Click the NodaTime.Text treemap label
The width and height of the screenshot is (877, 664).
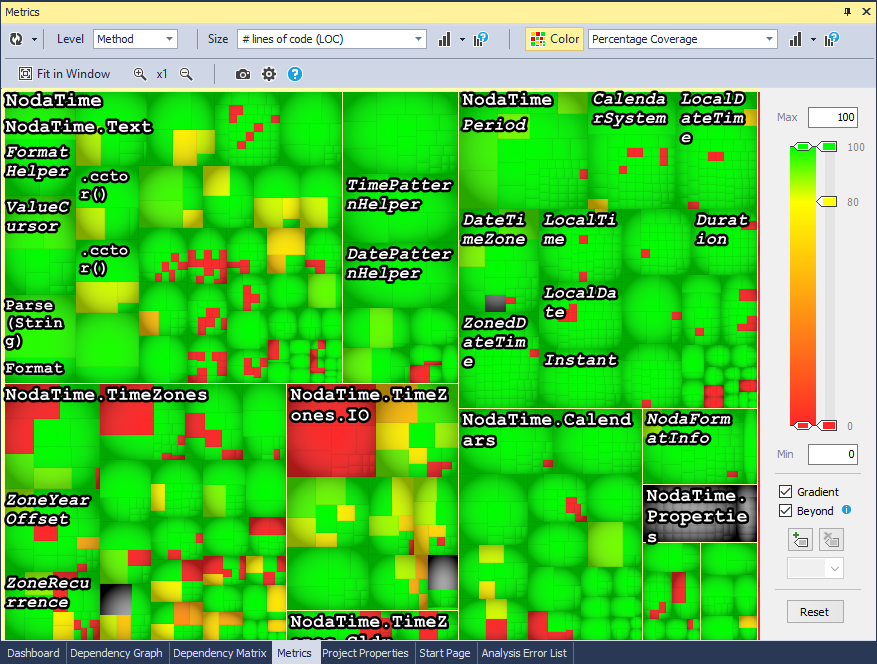click(x=78, y=126)
